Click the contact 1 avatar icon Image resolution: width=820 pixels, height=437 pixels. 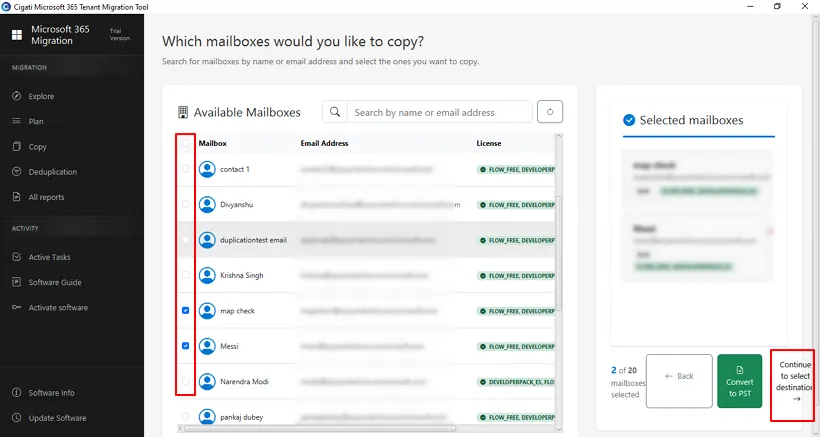(x=207, y=169)
